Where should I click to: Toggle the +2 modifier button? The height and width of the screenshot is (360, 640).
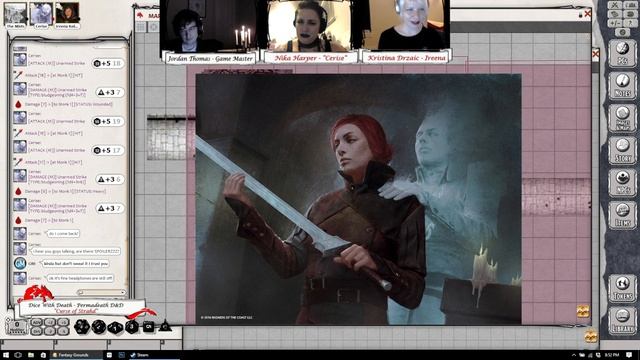click(50, 322)
